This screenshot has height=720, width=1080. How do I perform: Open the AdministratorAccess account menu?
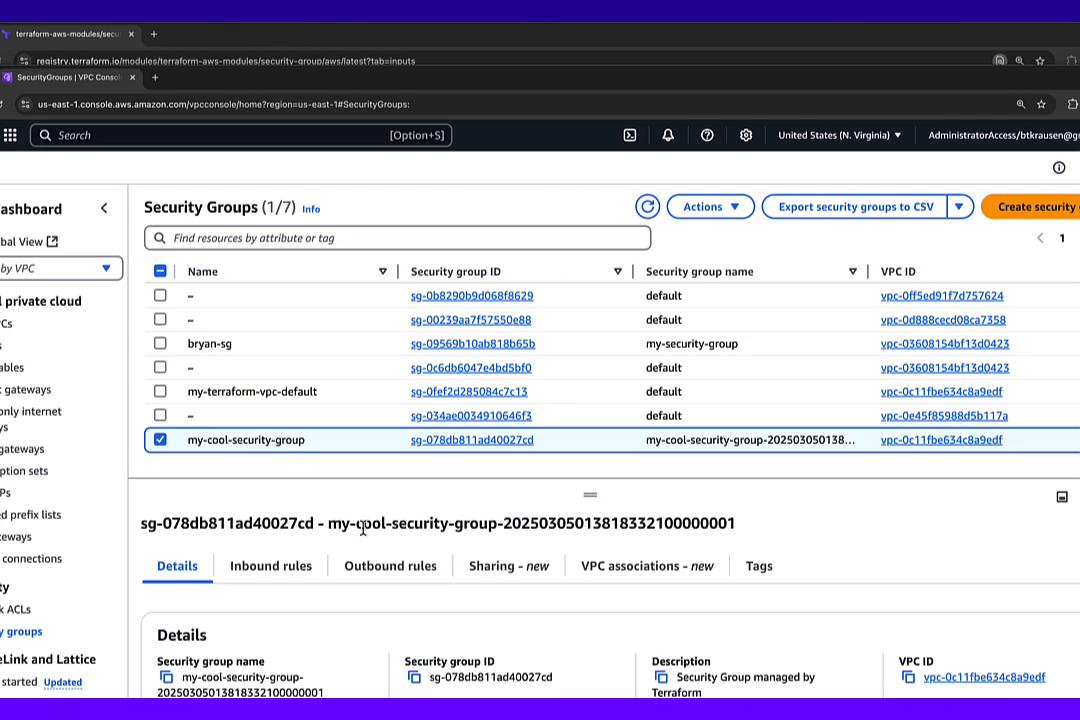click(1003, 135)
